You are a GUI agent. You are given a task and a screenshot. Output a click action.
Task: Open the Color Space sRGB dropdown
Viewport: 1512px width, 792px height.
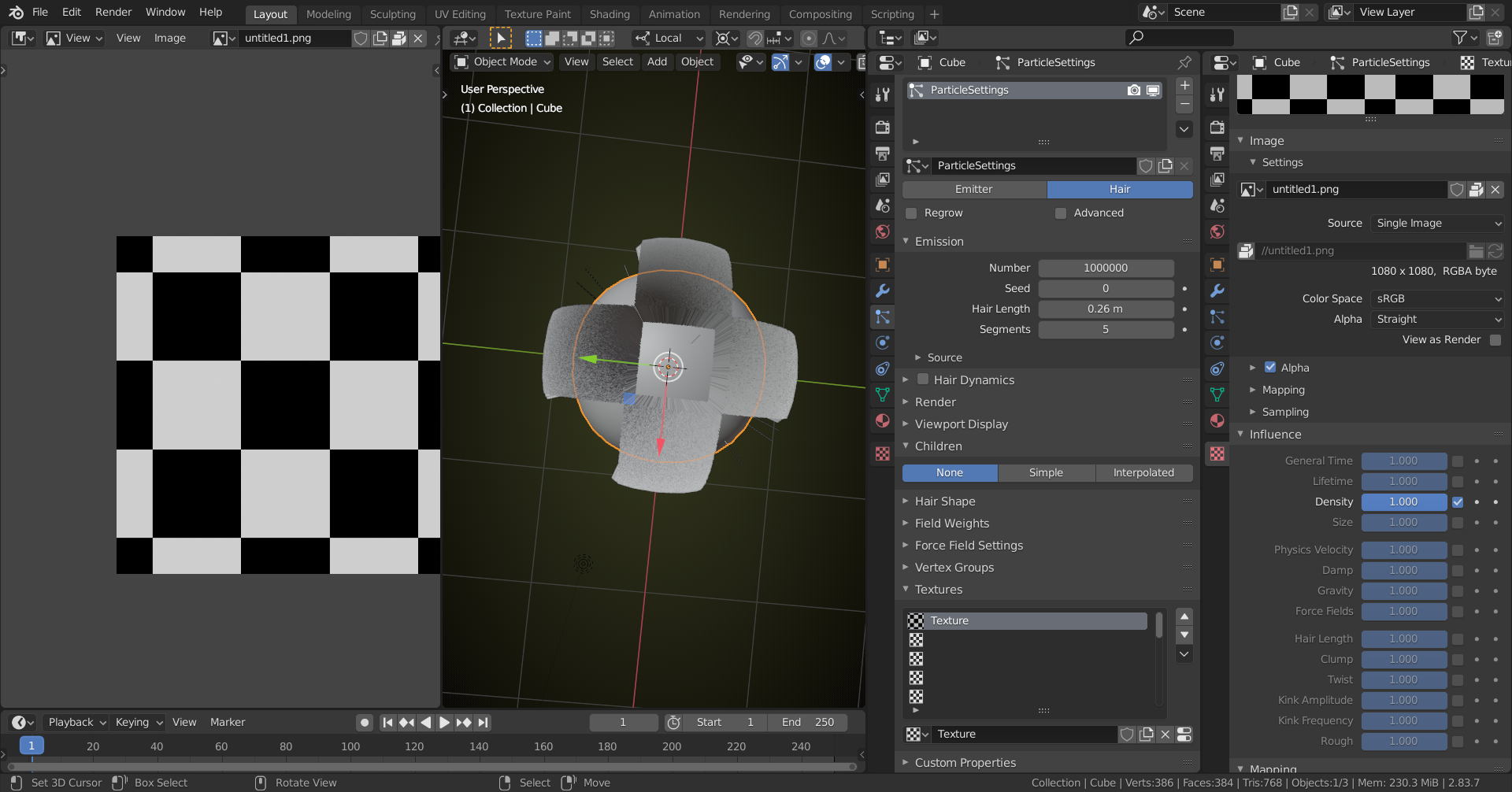click(x=1437, y=299)
